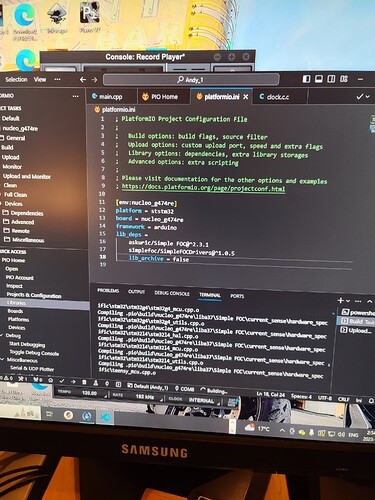Open the new terminal plus dropdown

(x=348, y=301)
